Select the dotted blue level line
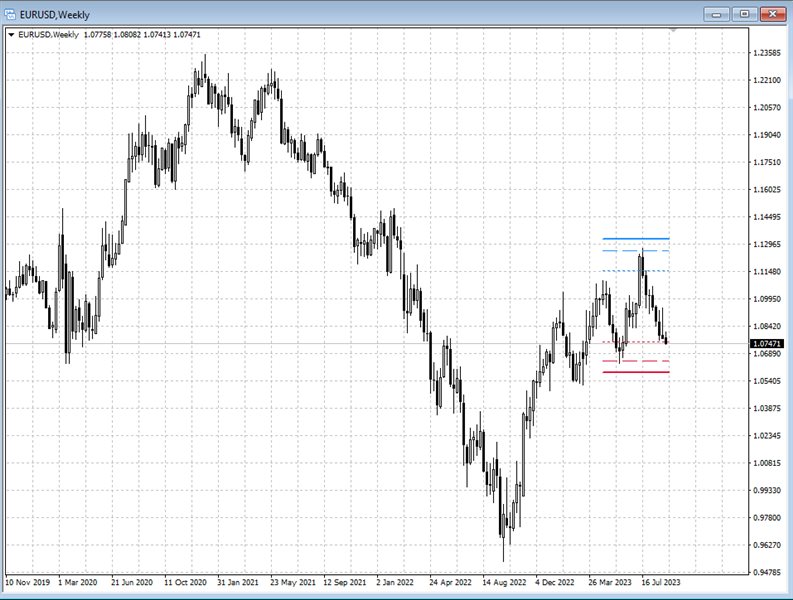This screenshot has height=600, width=793. (636, 271)
